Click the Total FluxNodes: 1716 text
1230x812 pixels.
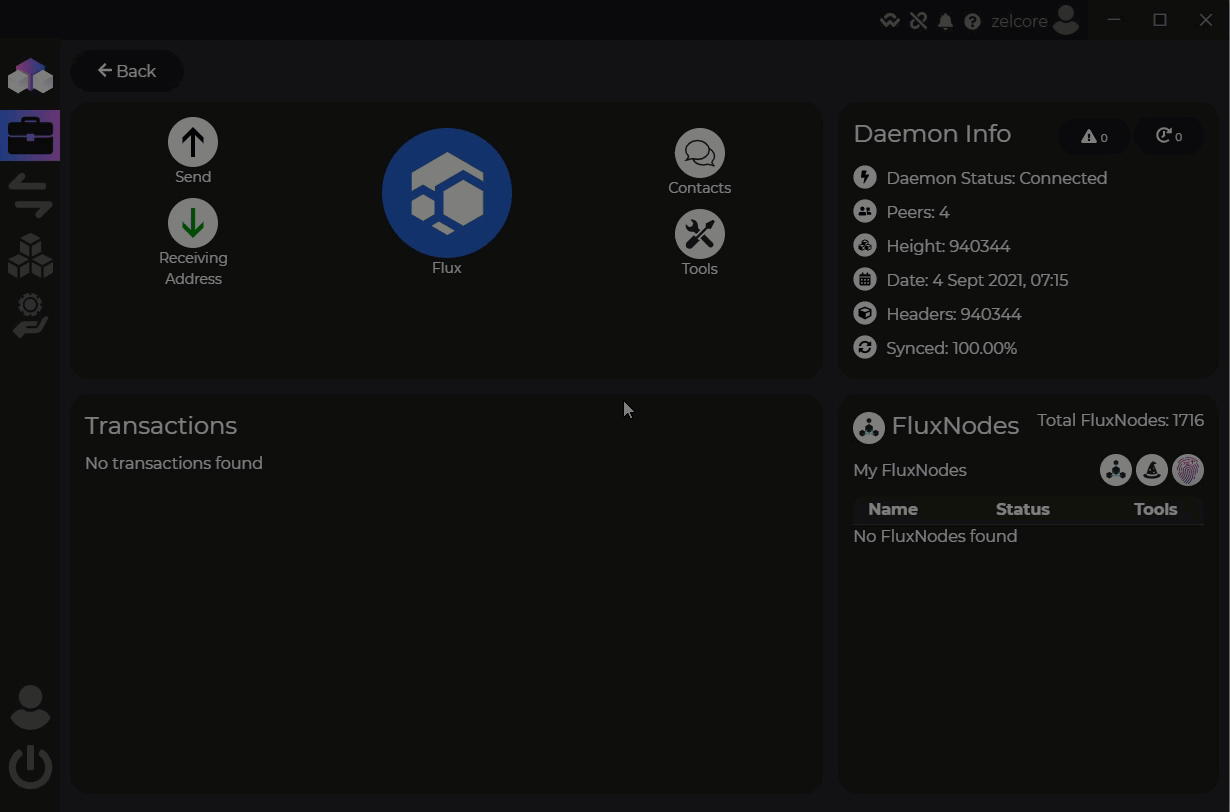1120,420
